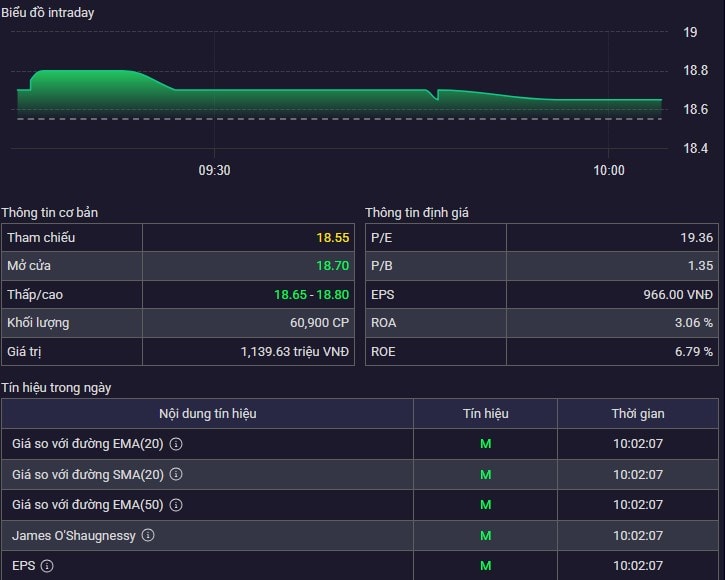Click the green M signal in EMA(20) row
This screenshot has height=580, width=725.
(x=485, y=444)
